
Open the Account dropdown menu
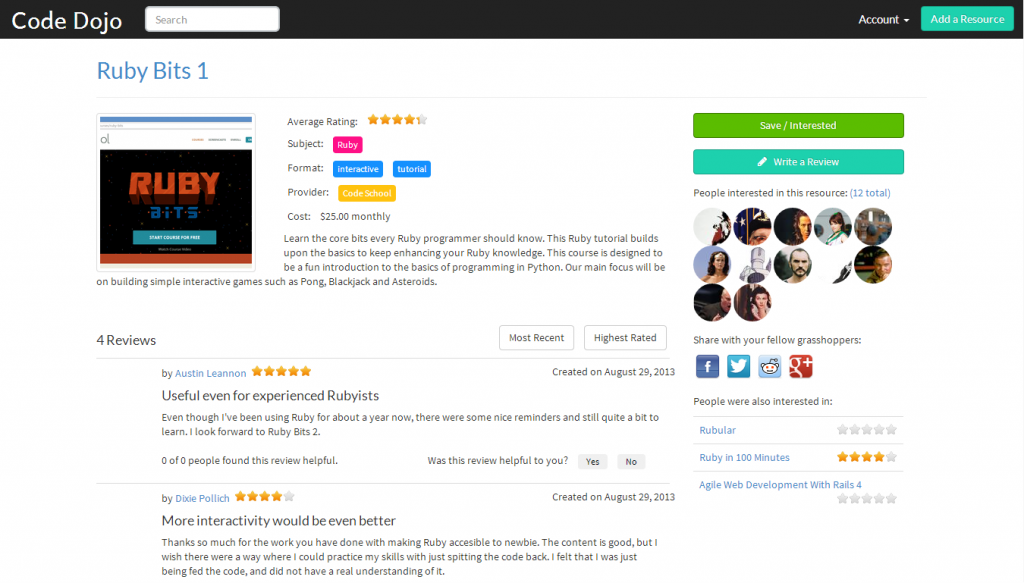883,20
